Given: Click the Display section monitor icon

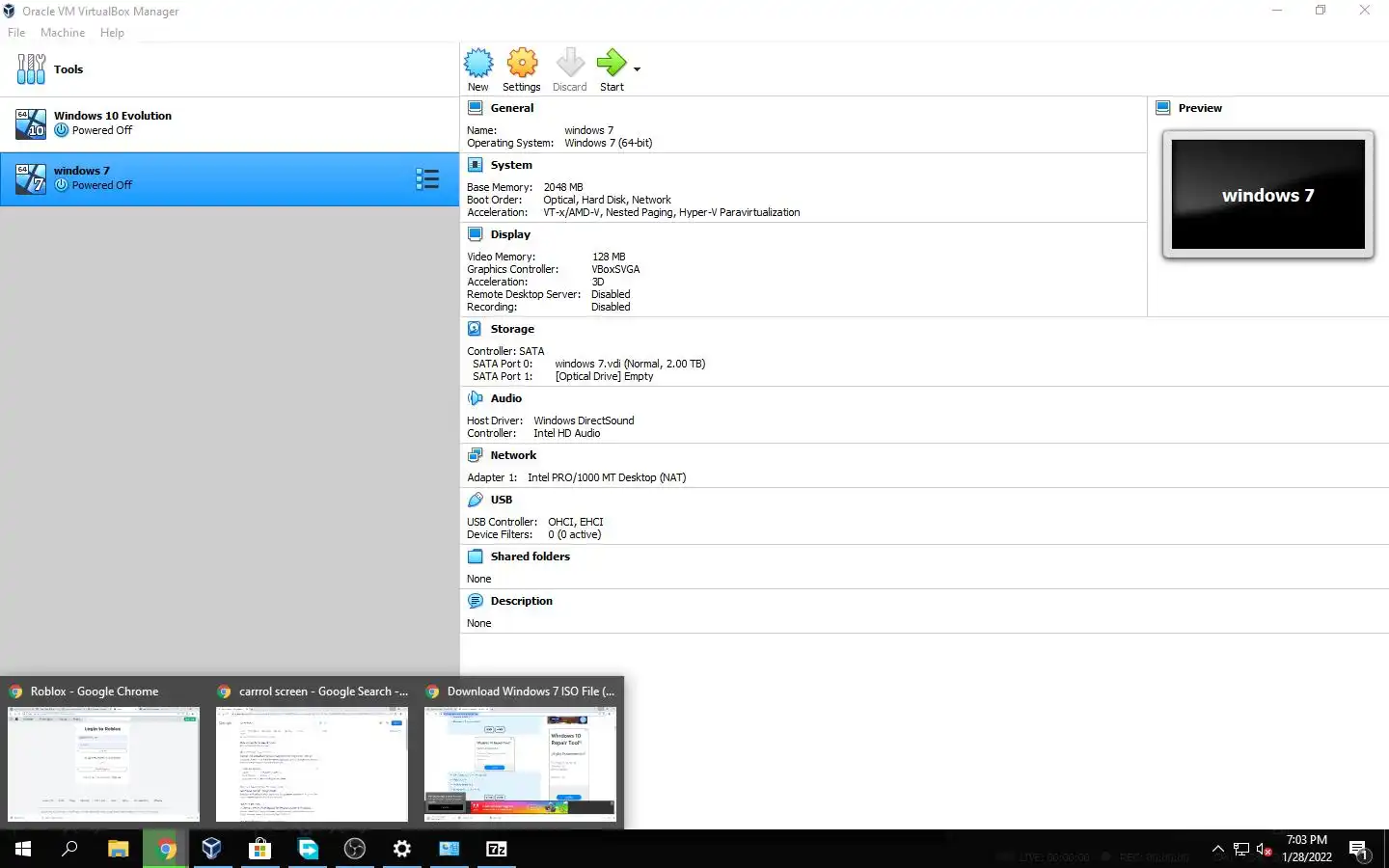Looking at the screenshot, I should (x=476, y=234).
